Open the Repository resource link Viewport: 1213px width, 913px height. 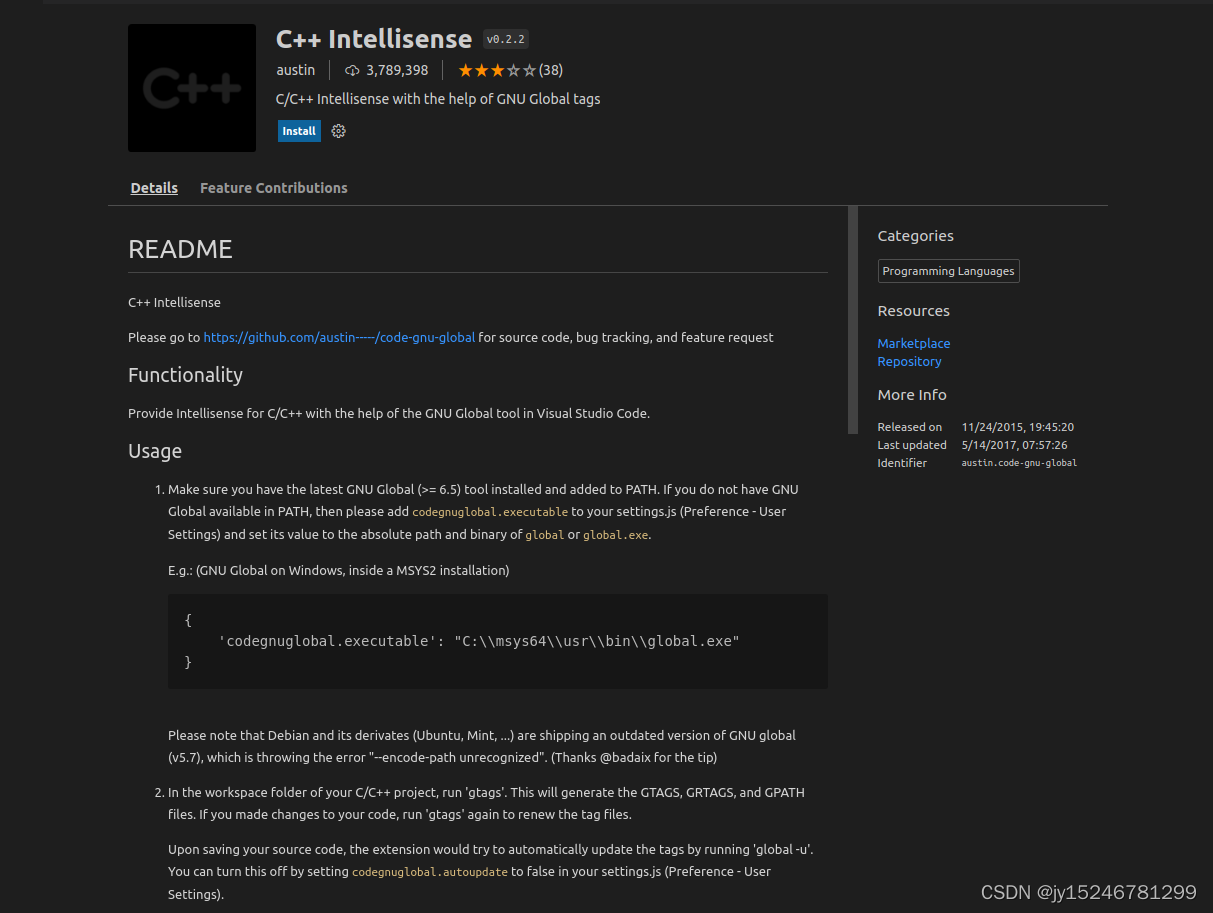910,361
